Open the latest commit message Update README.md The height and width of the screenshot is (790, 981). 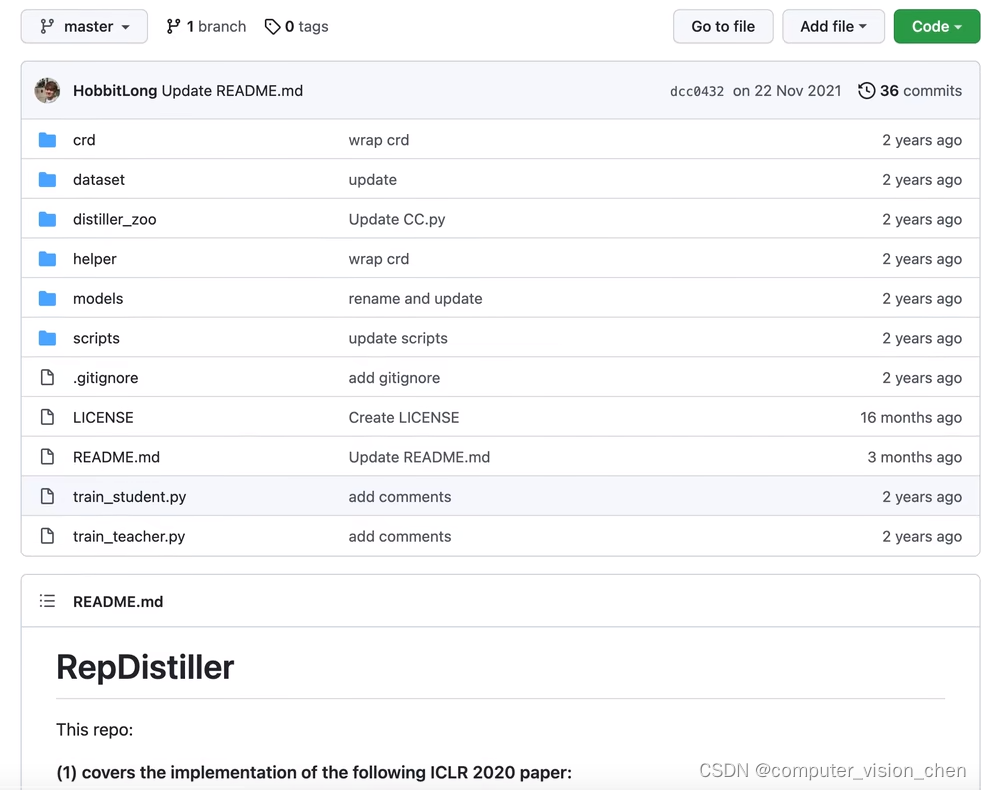232,91
